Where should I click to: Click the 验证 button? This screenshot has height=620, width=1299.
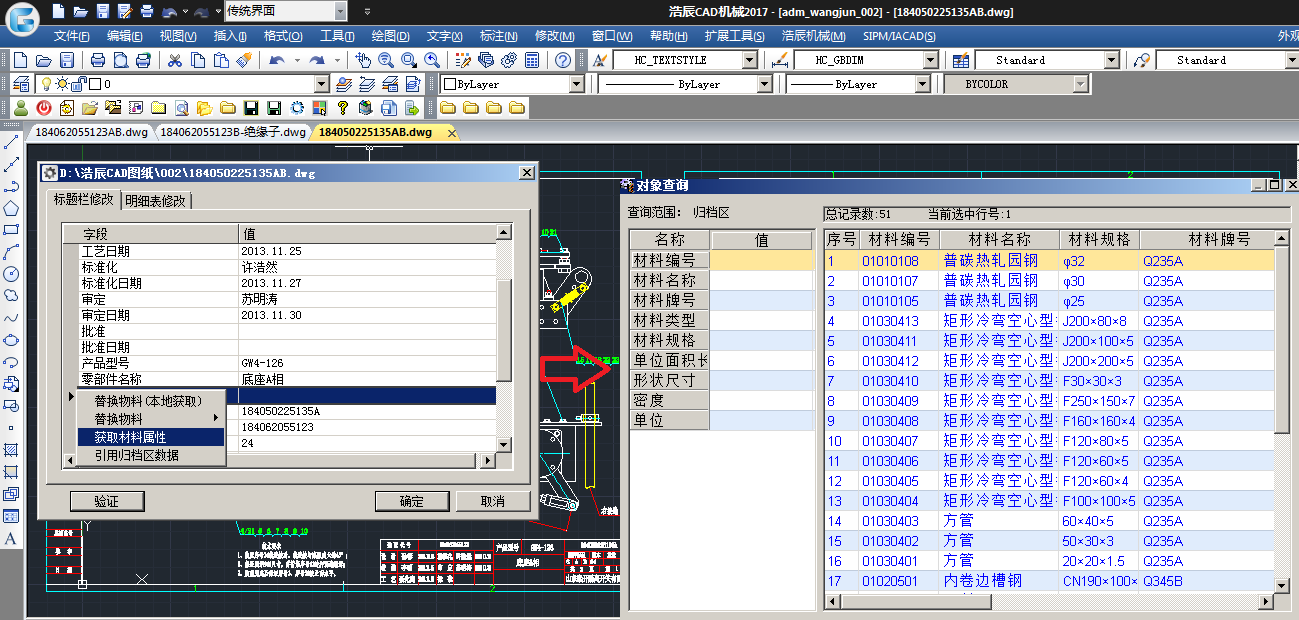click(x=106, y=501)
